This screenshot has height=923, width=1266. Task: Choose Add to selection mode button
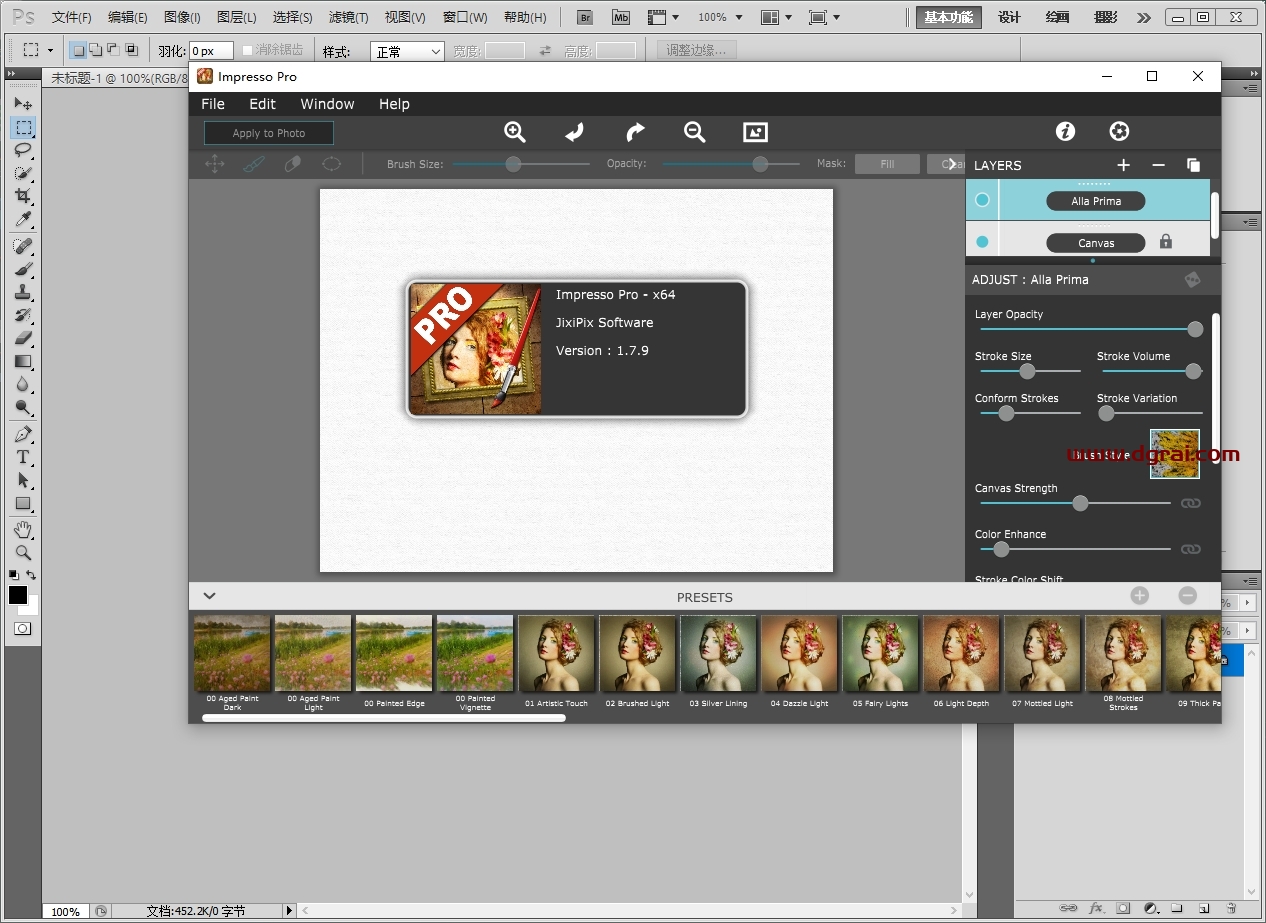[x=96, y=50]
